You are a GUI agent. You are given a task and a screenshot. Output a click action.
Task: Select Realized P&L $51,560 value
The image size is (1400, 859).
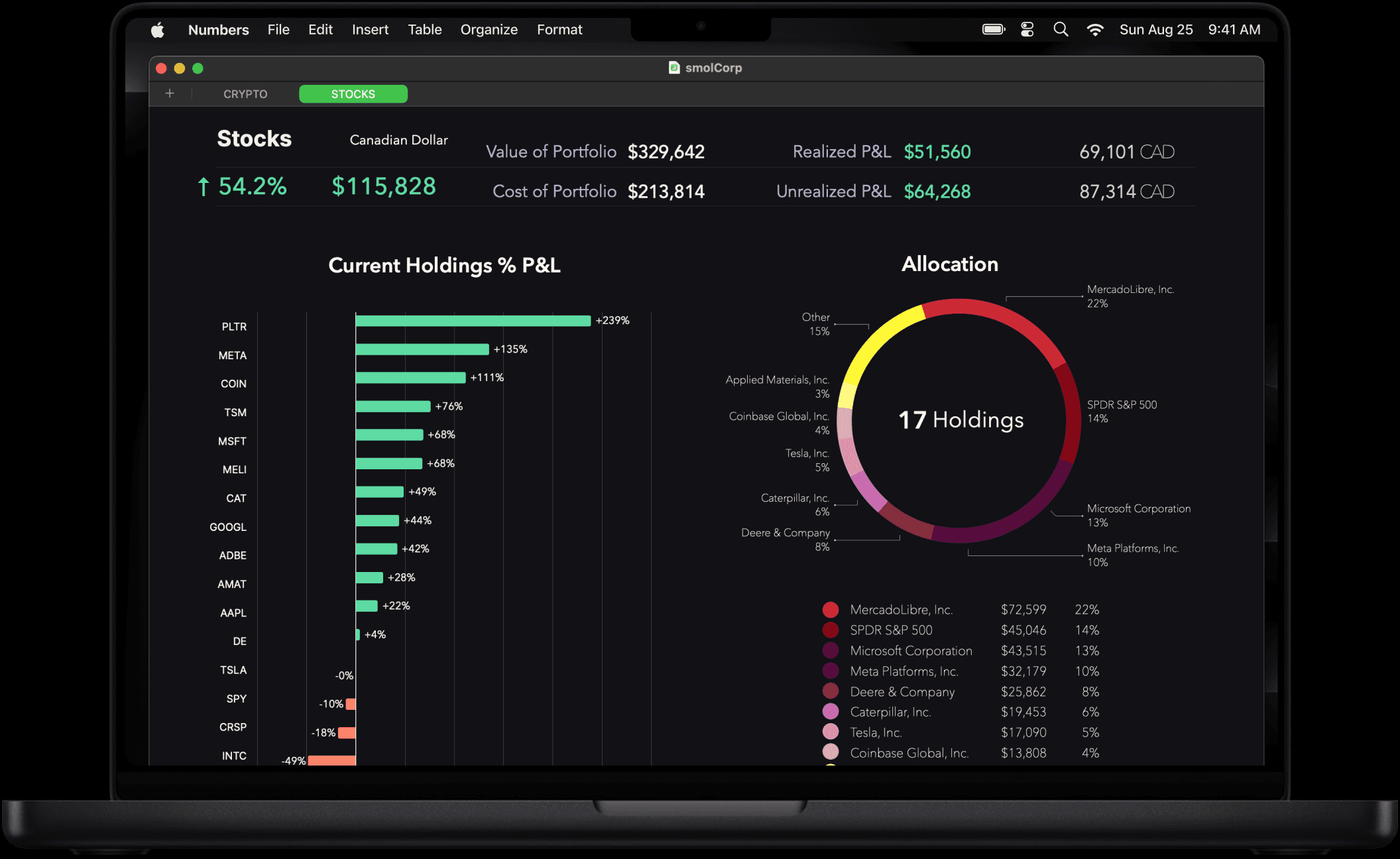click(937, 152)
